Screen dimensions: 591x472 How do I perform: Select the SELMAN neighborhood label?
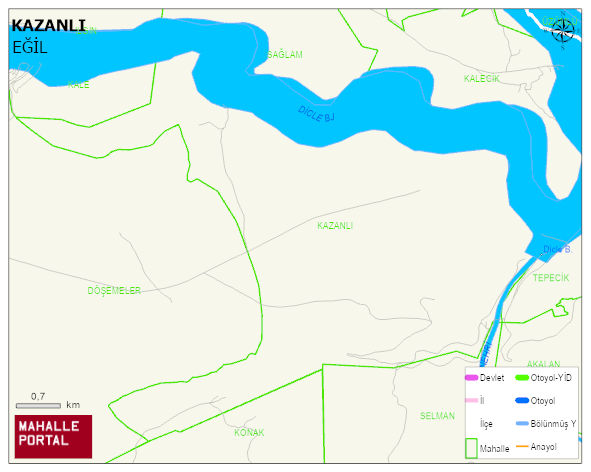[x=437, y=416]
